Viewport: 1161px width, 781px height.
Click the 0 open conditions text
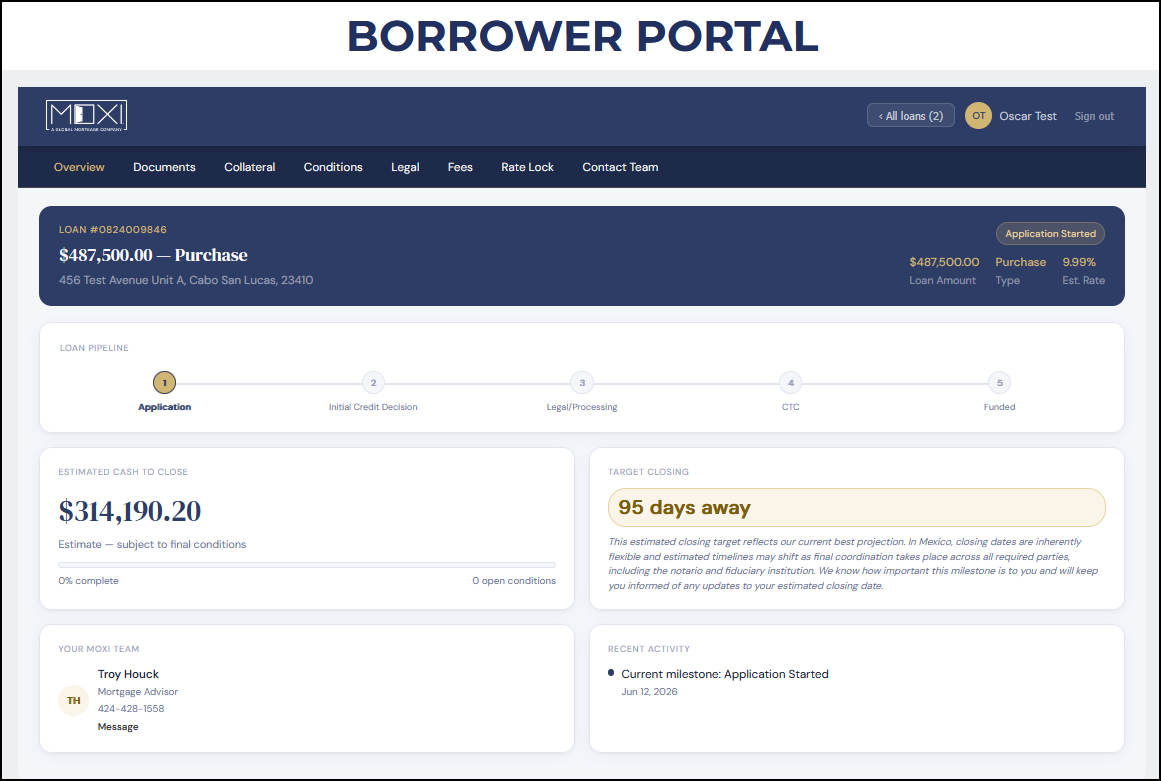514,581
